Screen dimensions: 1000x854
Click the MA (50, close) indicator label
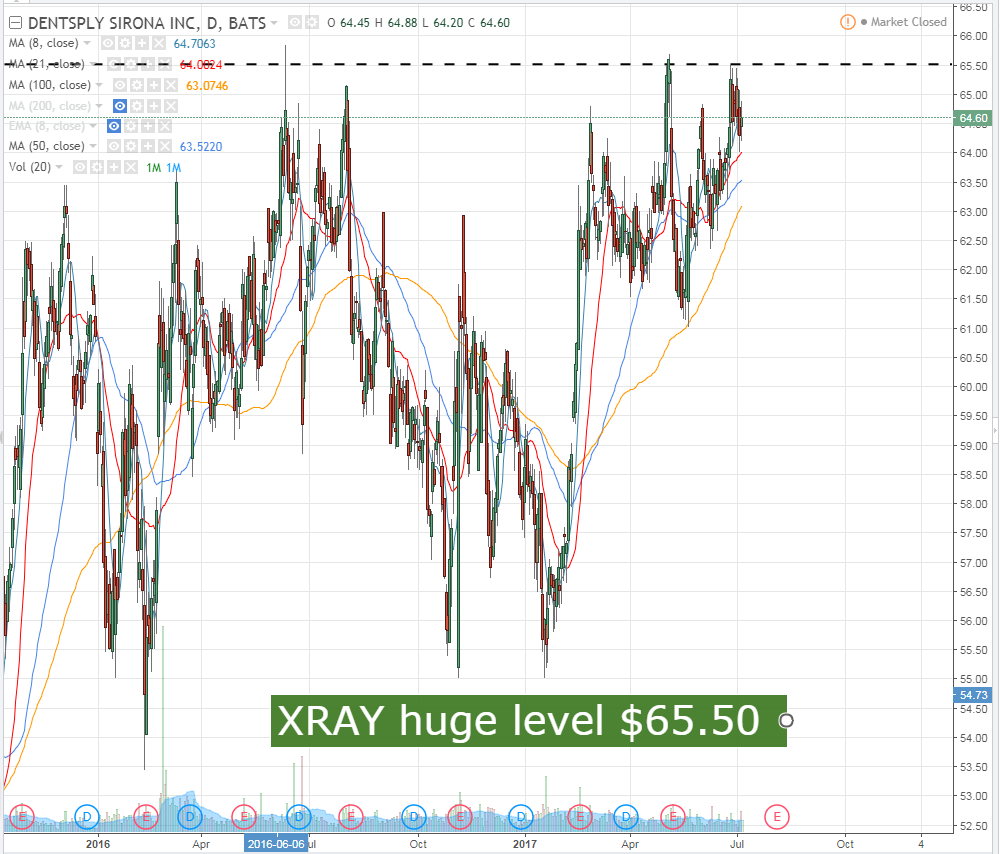[47, 146]
